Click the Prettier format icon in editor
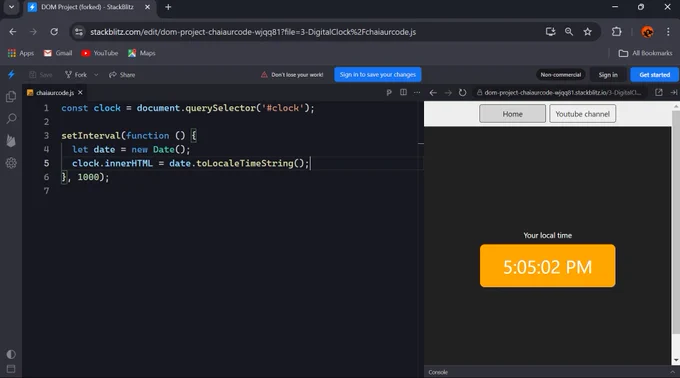The height and width of the screenshot is (378, 680). pos(389,92)
